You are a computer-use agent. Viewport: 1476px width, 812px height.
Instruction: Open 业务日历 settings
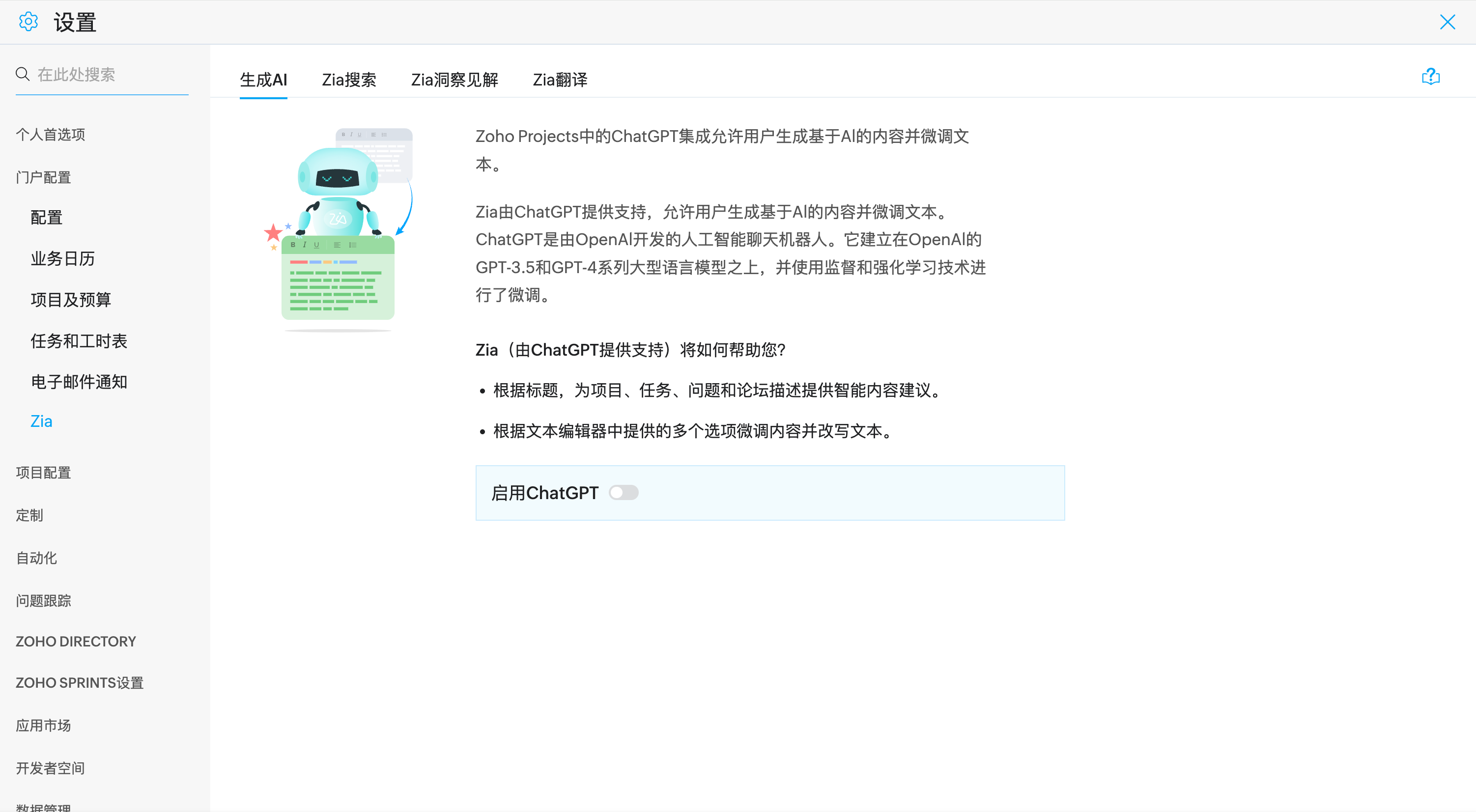[63, 258]
